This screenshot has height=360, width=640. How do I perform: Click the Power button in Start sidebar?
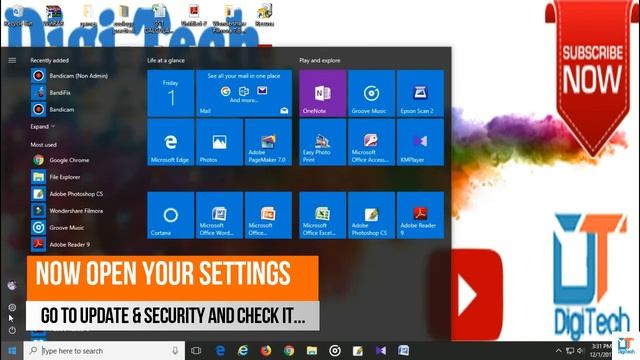(12, 330)
